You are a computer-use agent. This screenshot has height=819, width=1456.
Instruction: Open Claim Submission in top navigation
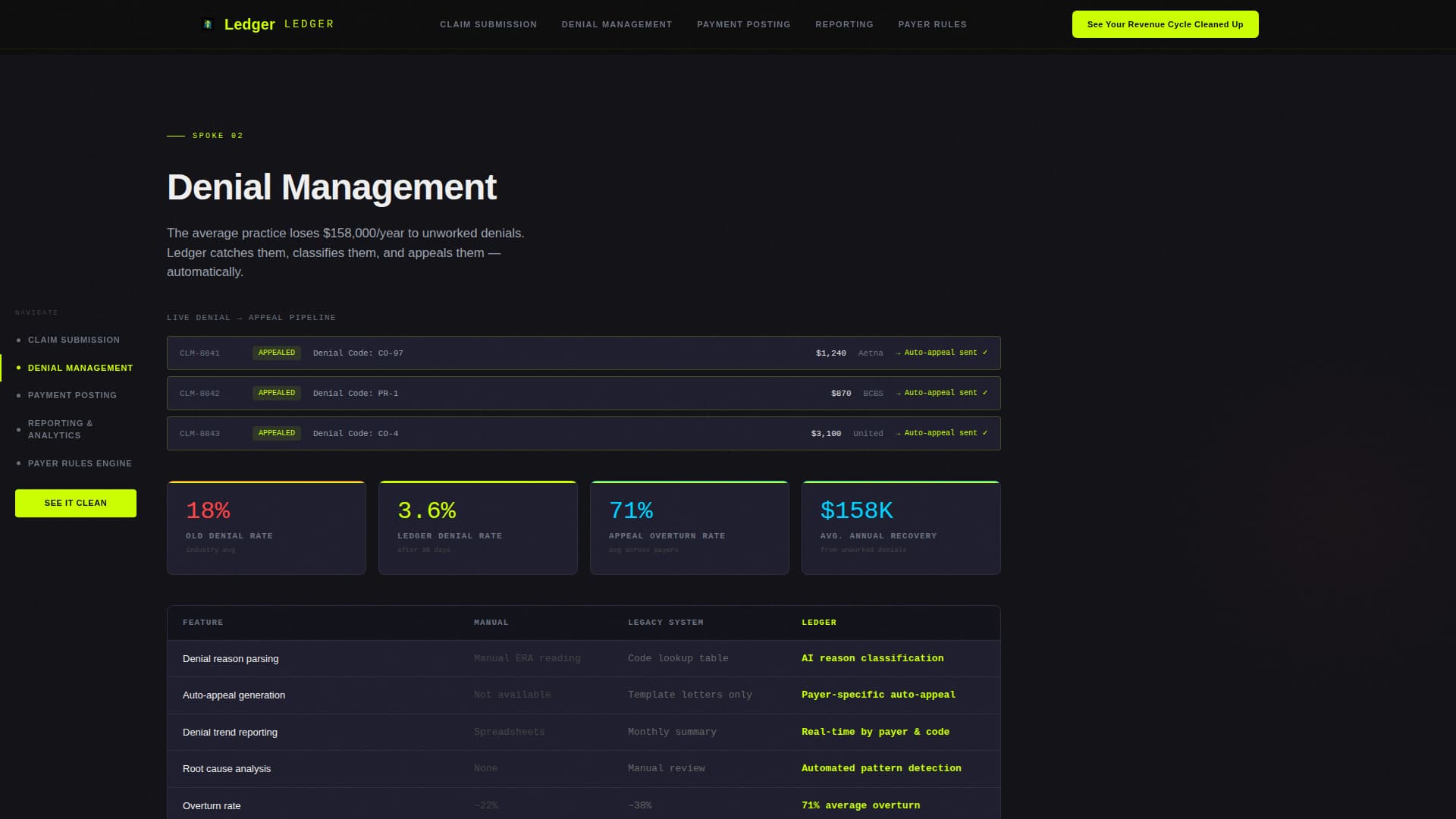coord(488,24)
